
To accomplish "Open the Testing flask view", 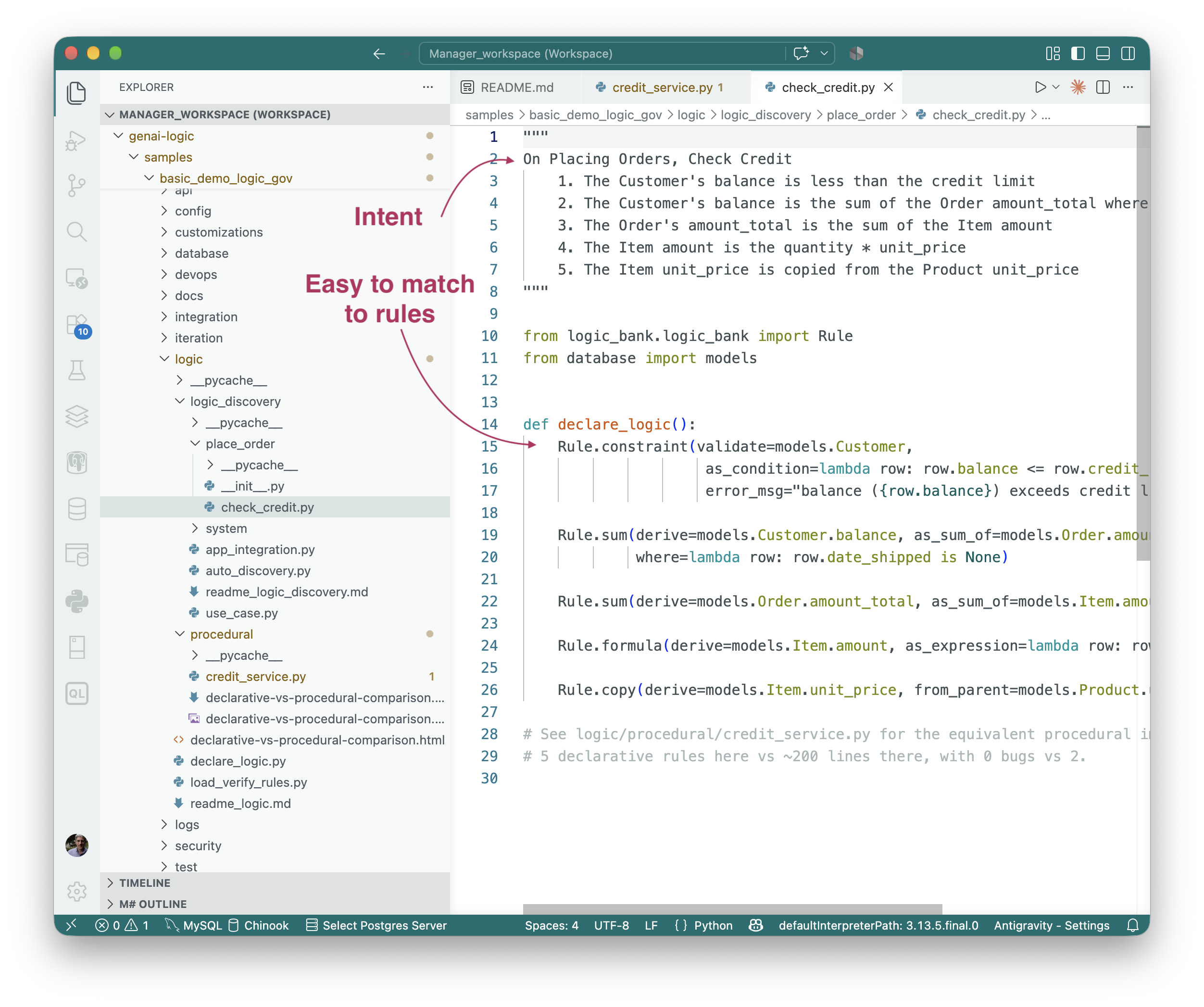I will pos(76,370).
